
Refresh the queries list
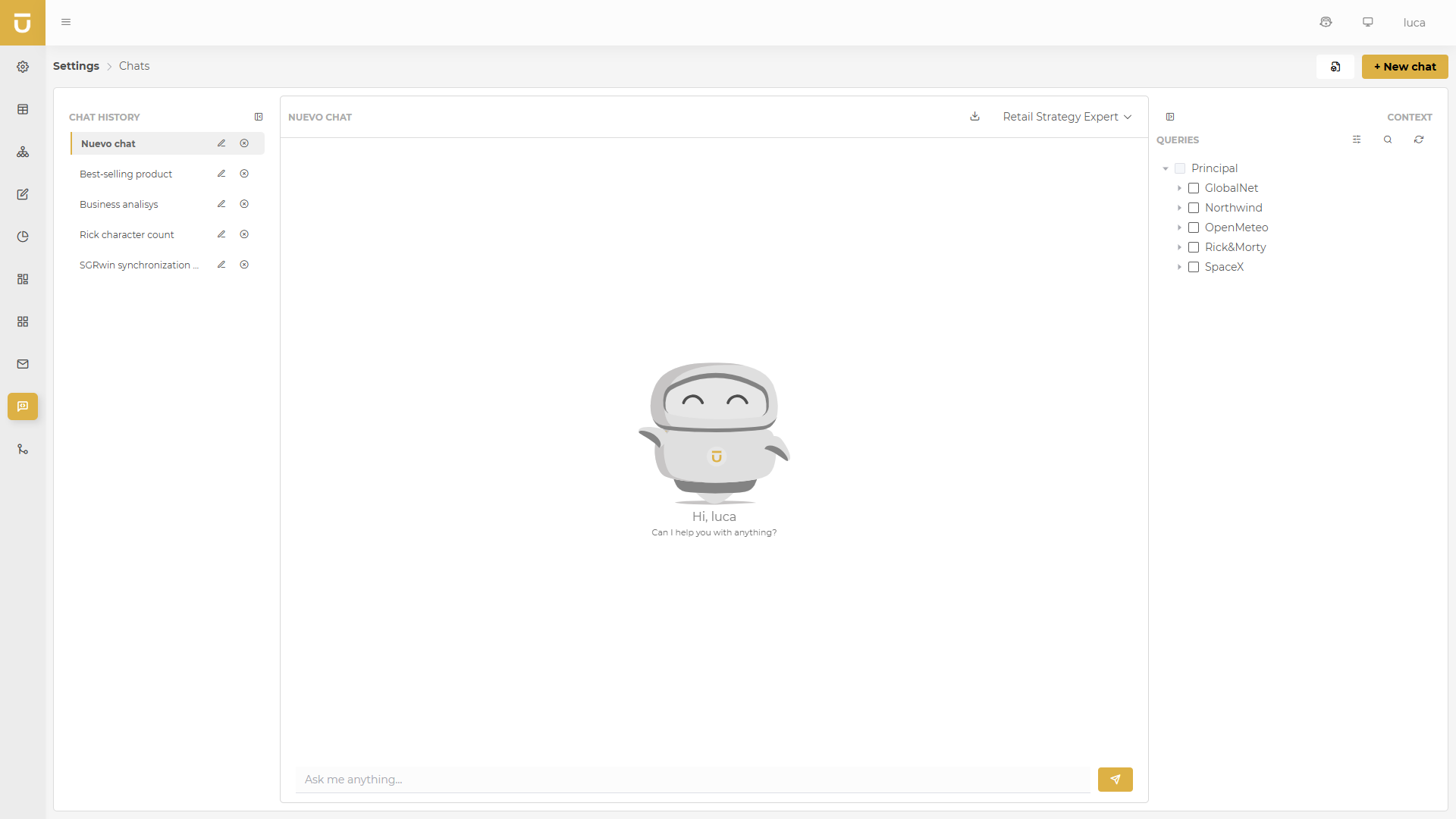click(x=1418, y=140)
